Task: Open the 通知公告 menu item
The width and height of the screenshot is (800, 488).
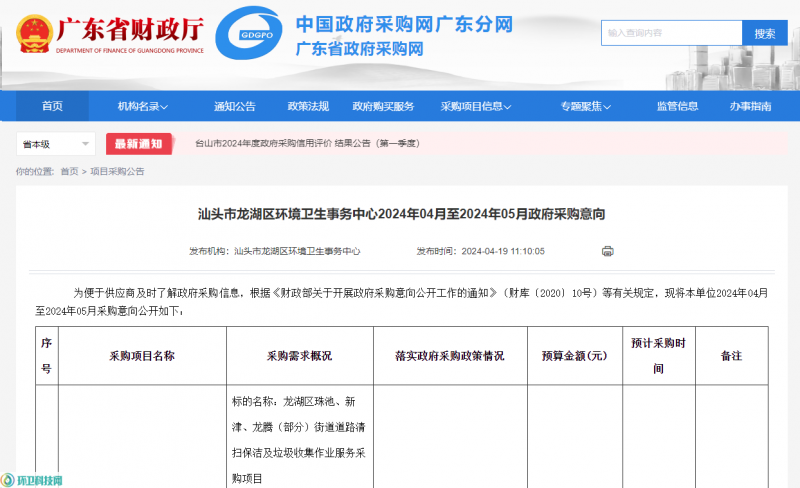Action: (x=234, y=106)
